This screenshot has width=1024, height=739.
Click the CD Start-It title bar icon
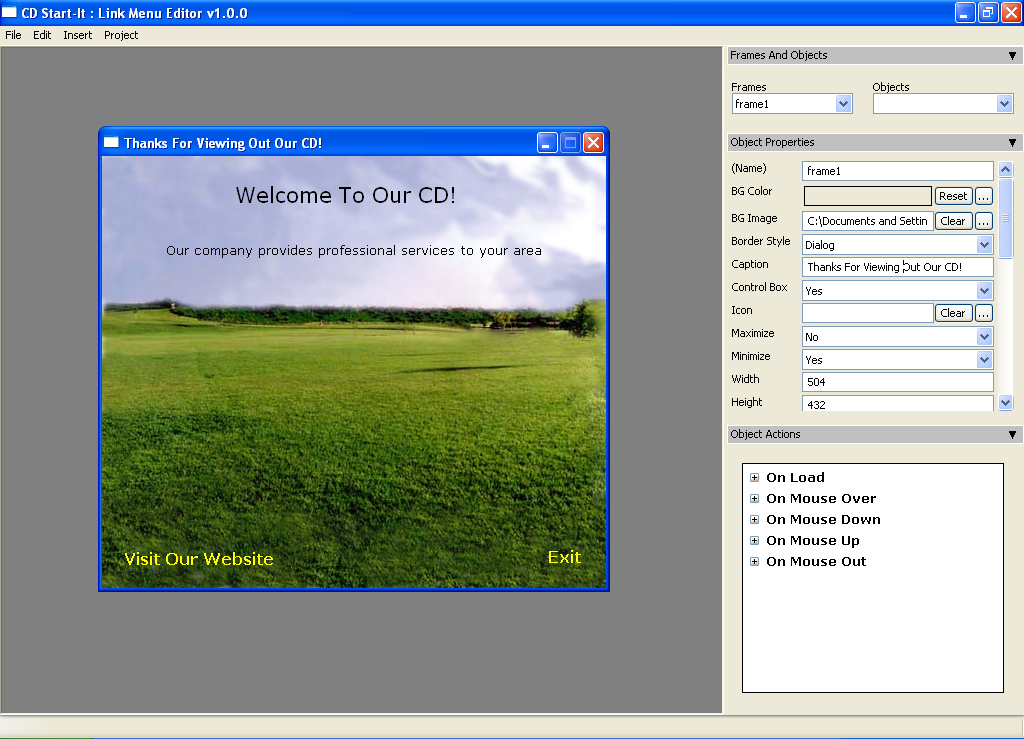pyautogui.click(x=10, y=13)
